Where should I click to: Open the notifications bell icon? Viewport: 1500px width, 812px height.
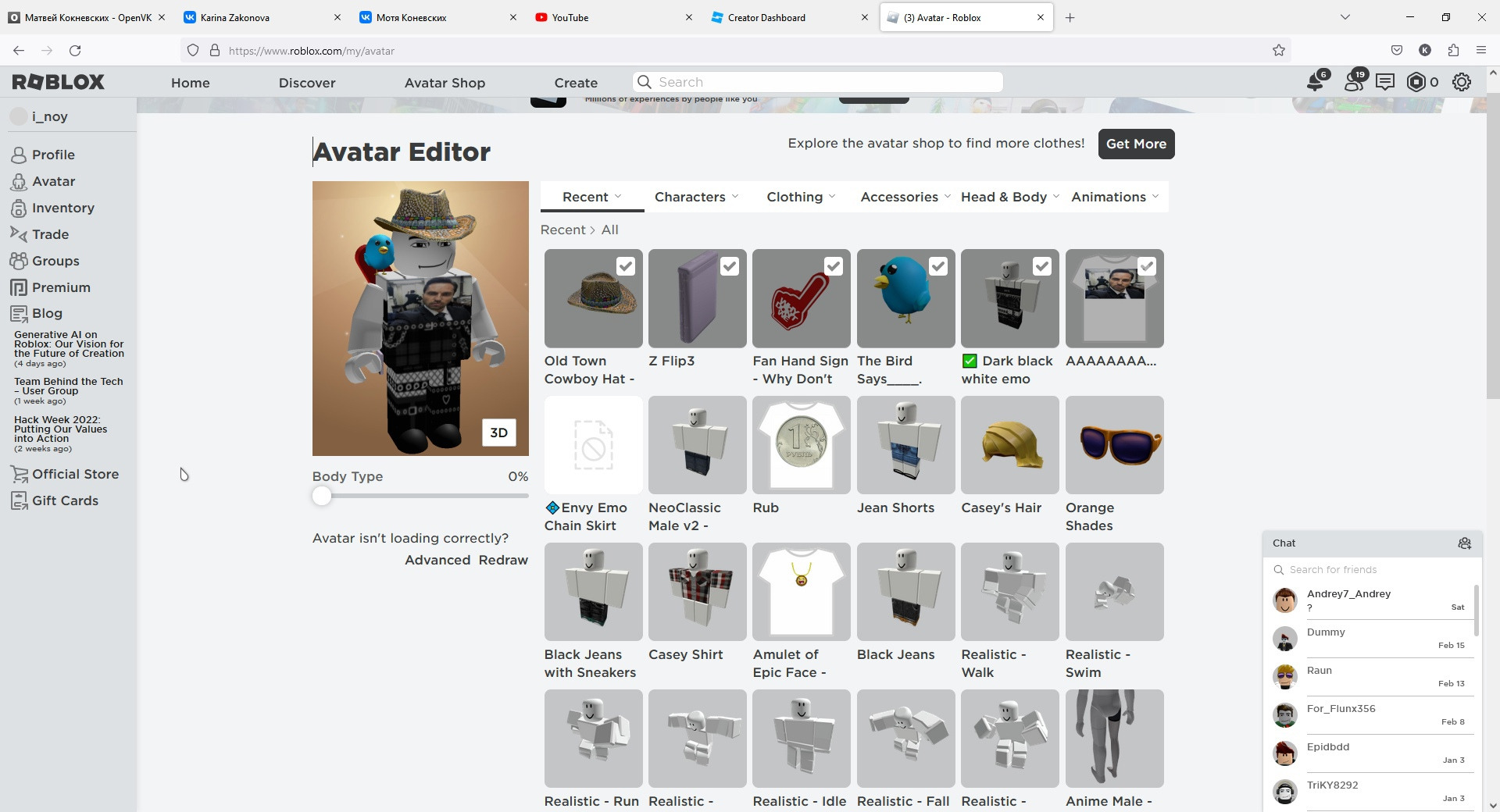tap(1316, 81)
